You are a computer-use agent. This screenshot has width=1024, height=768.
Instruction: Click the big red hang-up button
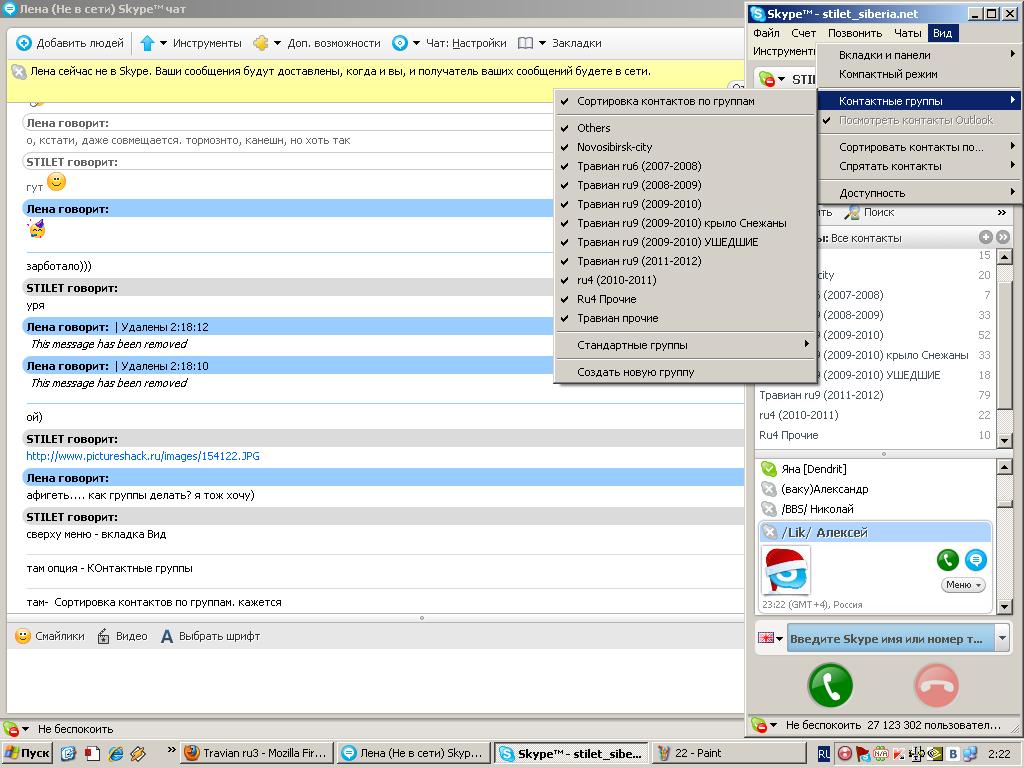[x=936, y=686]
